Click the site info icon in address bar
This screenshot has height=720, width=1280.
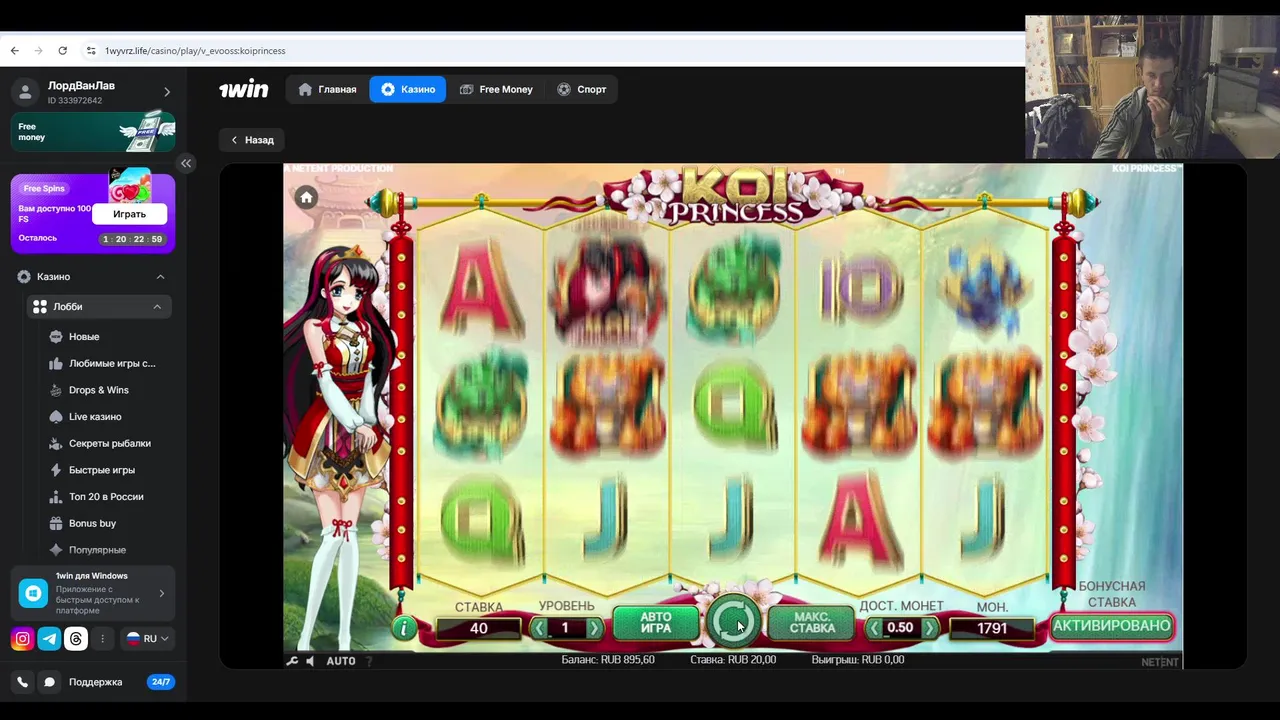coord(91,50)
